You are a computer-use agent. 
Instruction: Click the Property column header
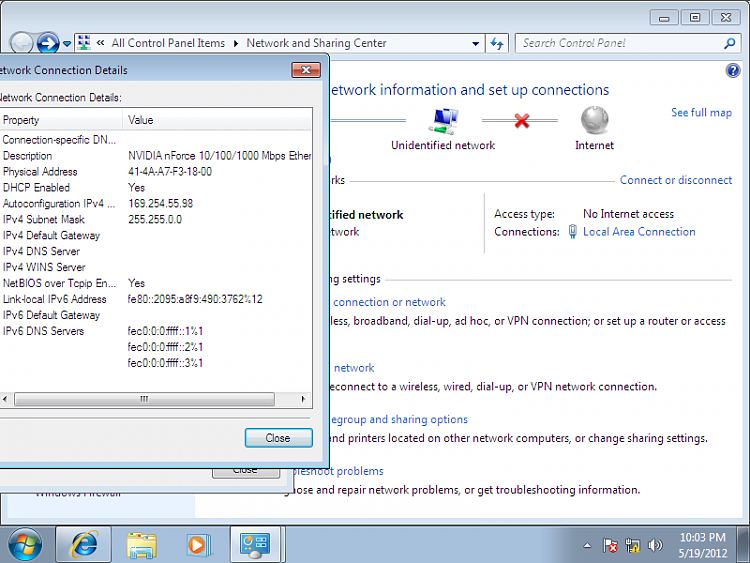click(x=61, y=120)
